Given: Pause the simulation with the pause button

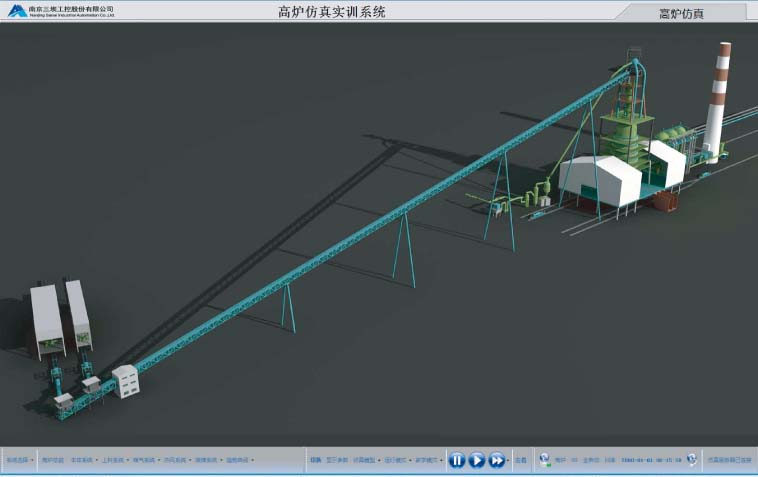Looking at the screenshot, I should click(456, 460).
